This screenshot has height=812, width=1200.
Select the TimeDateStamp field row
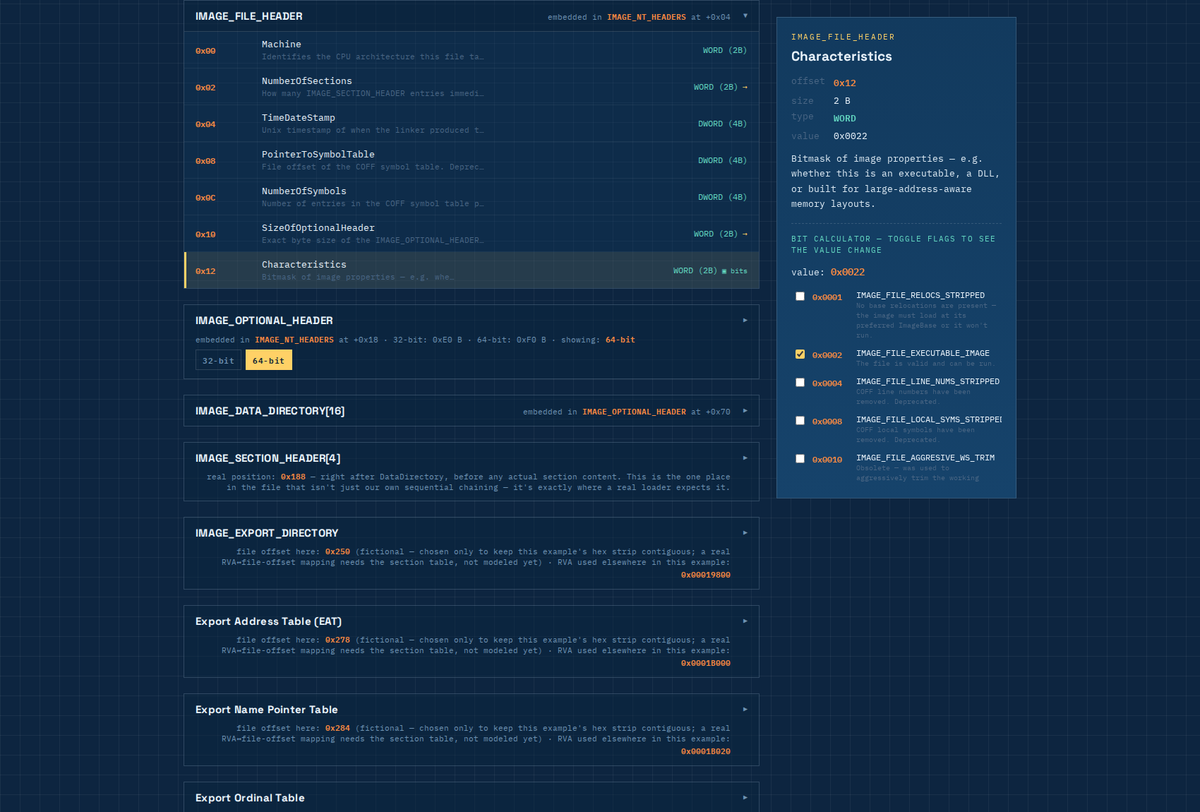click(472, 124)
